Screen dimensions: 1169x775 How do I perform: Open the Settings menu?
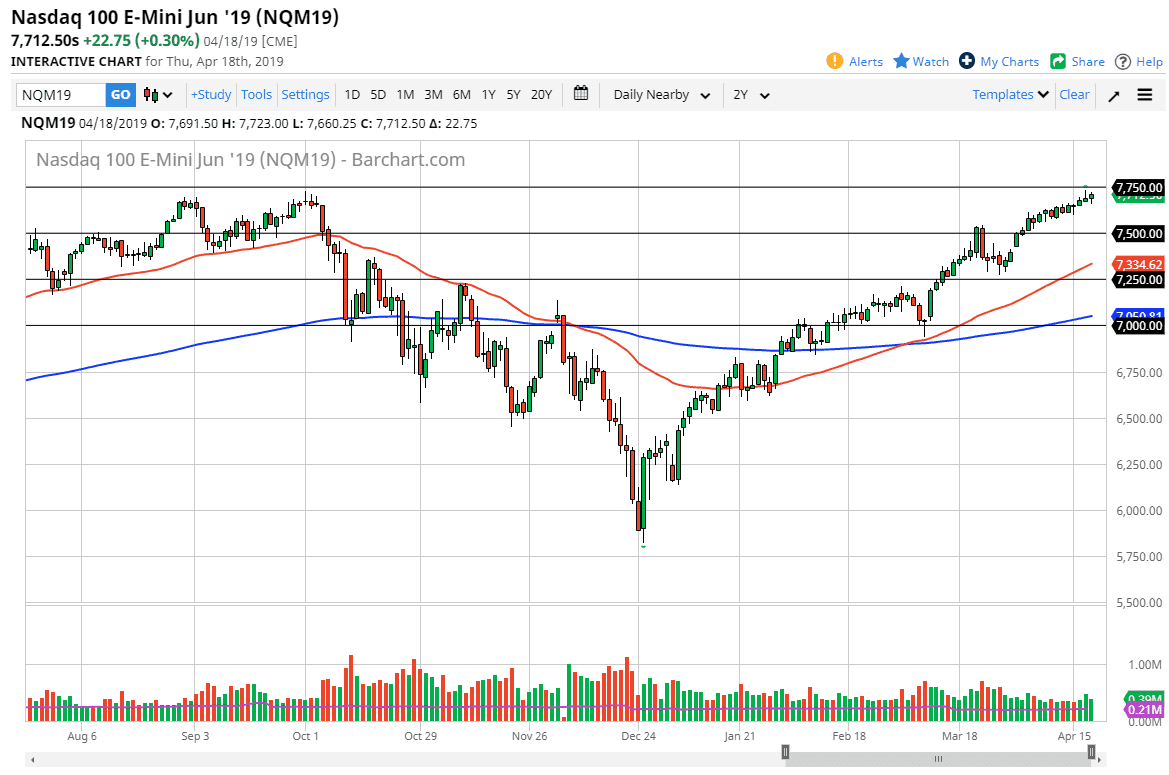[305, 94]
